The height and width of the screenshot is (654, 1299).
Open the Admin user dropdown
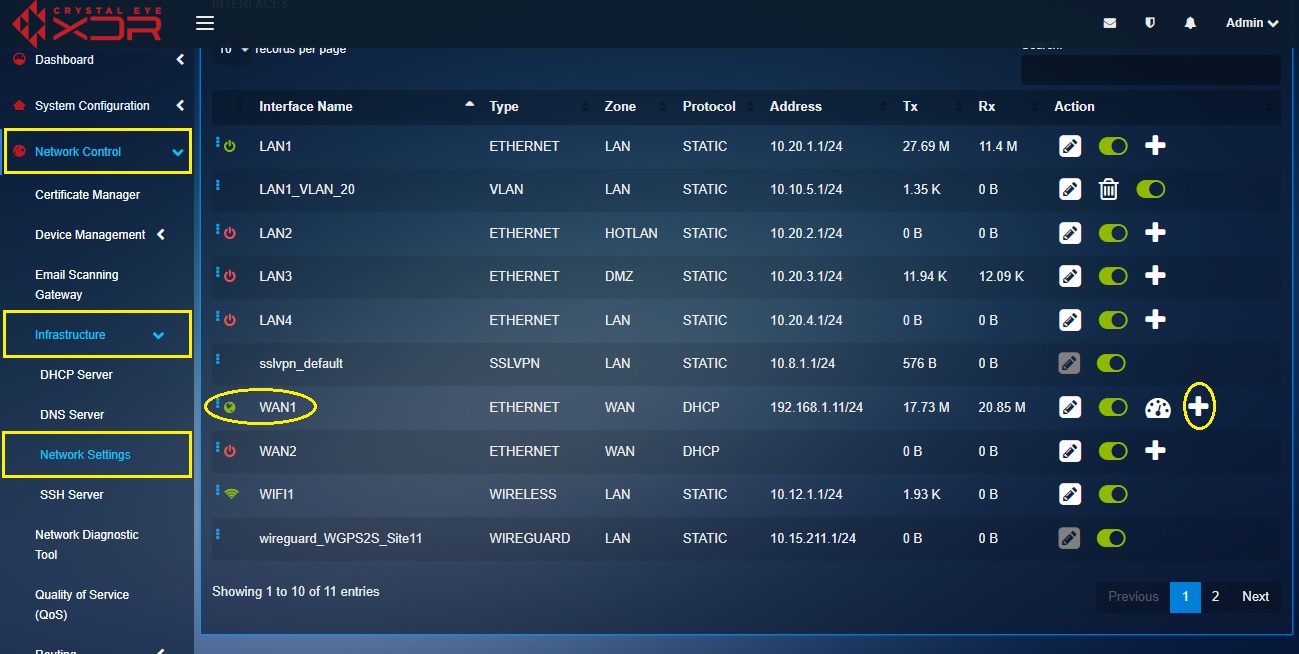click(1252, 23)
